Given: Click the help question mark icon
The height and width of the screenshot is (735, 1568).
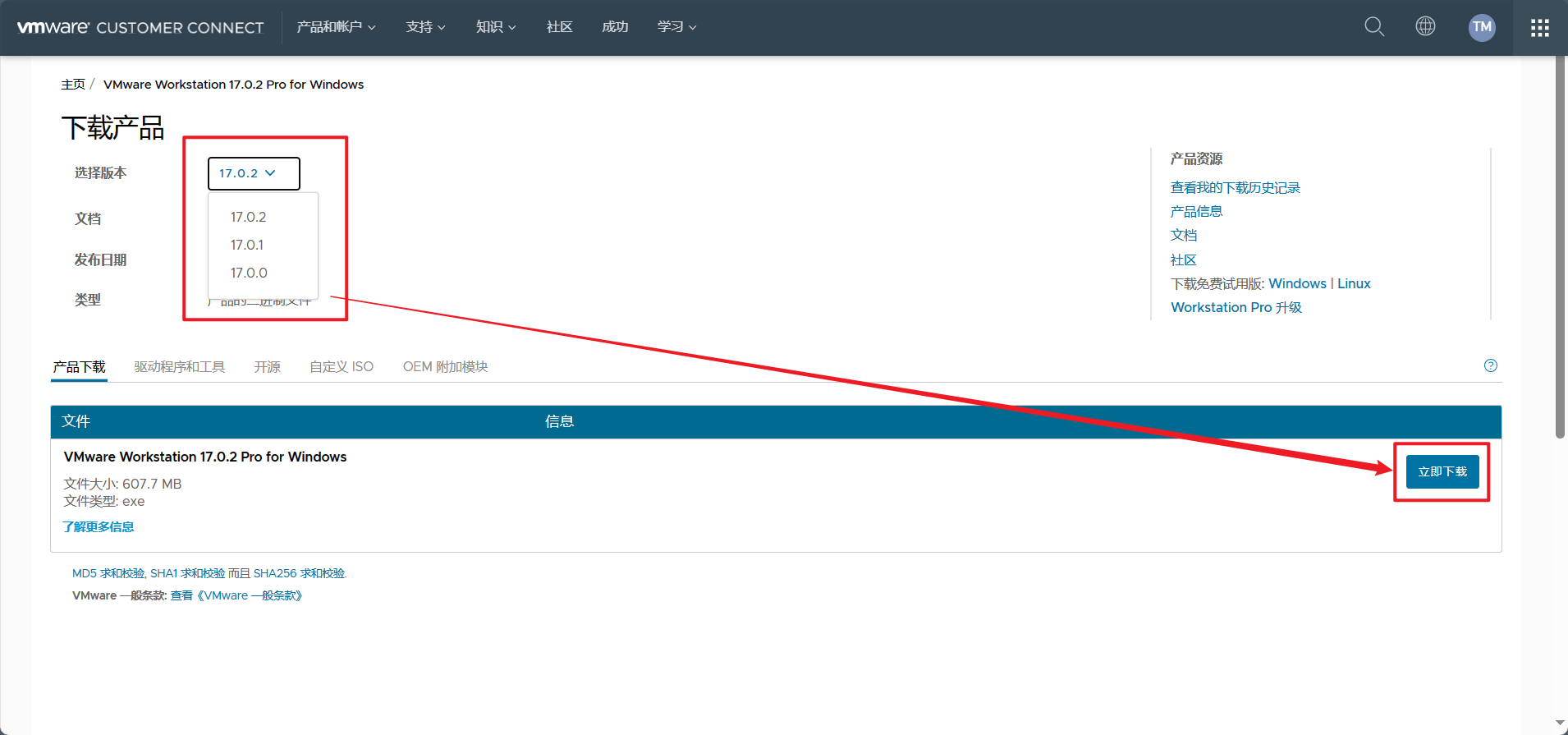Looking at the screenshot, I should pos(1490,366).
